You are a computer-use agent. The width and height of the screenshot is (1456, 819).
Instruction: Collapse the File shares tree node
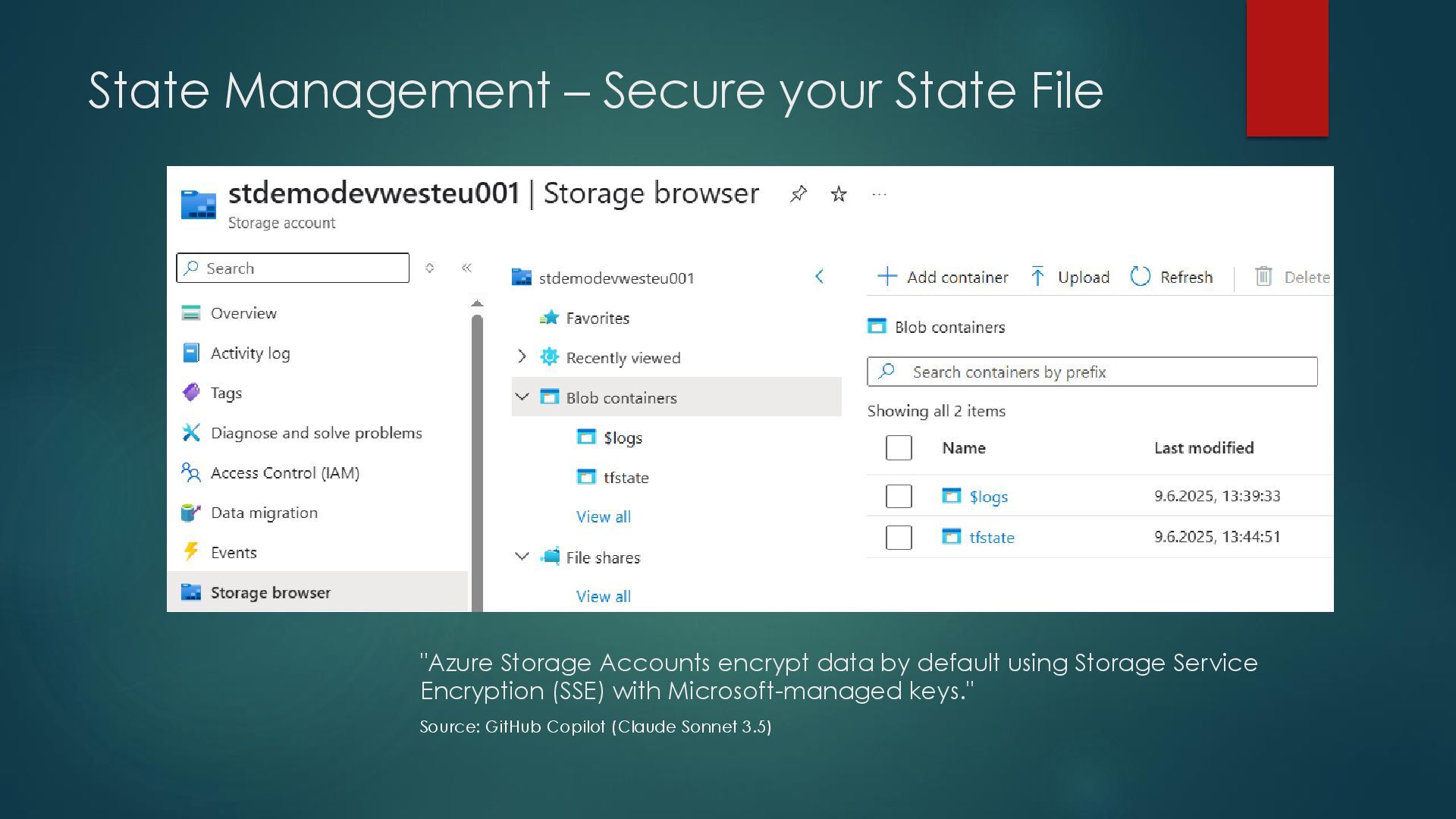pos(522,557)
